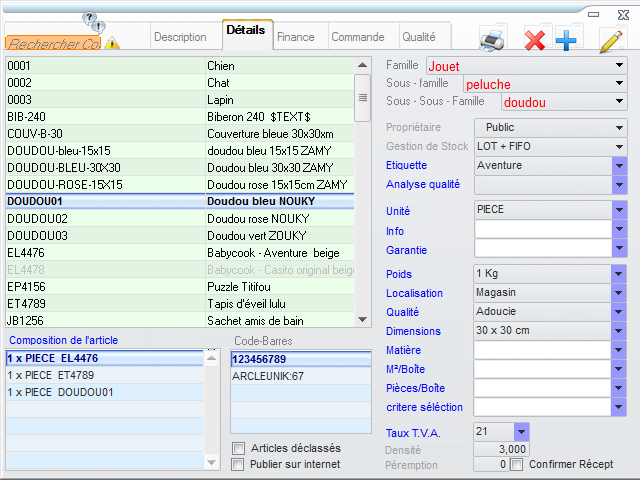Screen dimensions: 640x480
Task: Enable the Articles déclassés checkbox
Action: click(x=238, y=448)
